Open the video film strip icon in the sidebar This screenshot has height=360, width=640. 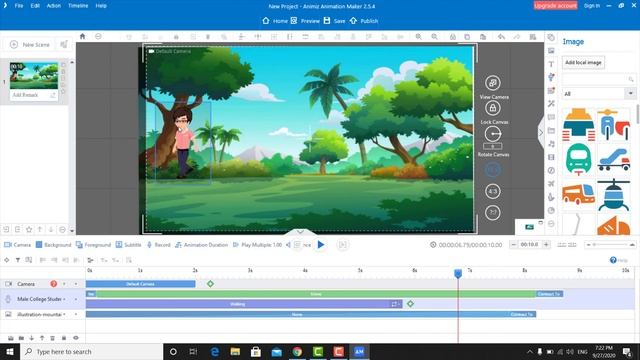(x=551, y=157)
